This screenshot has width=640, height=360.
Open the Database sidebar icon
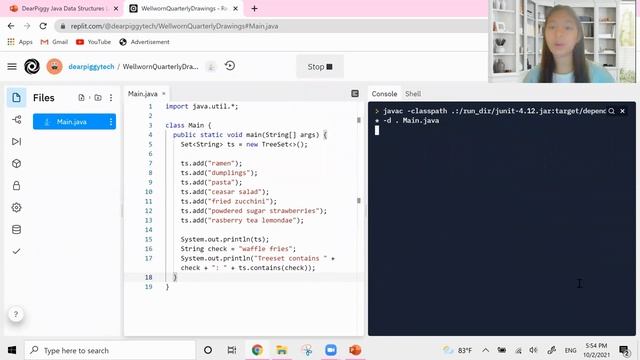(x=16, y=229)
